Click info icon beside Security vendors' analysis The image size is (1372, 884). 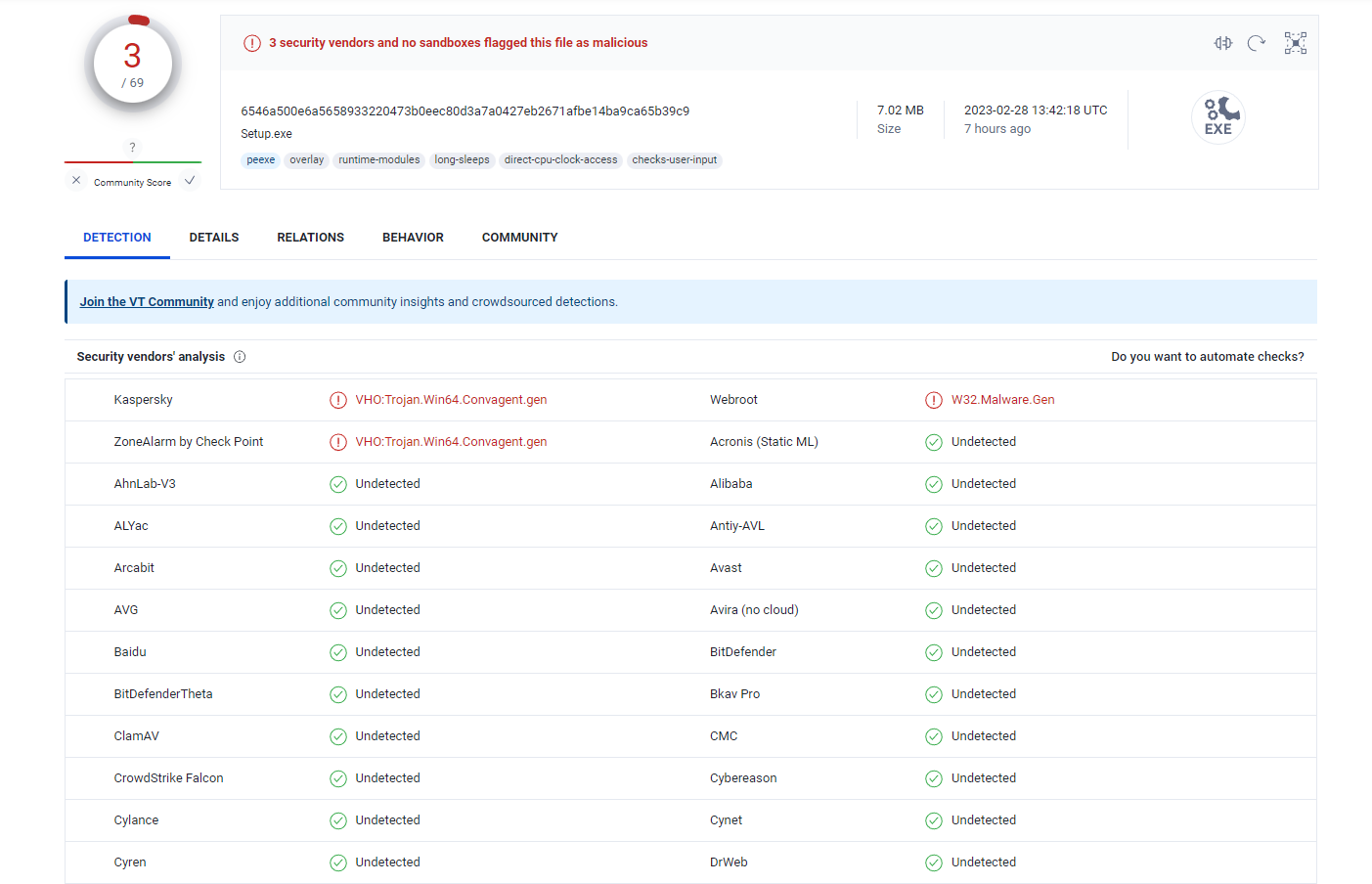pyautogui.click(x=240, y=357)
